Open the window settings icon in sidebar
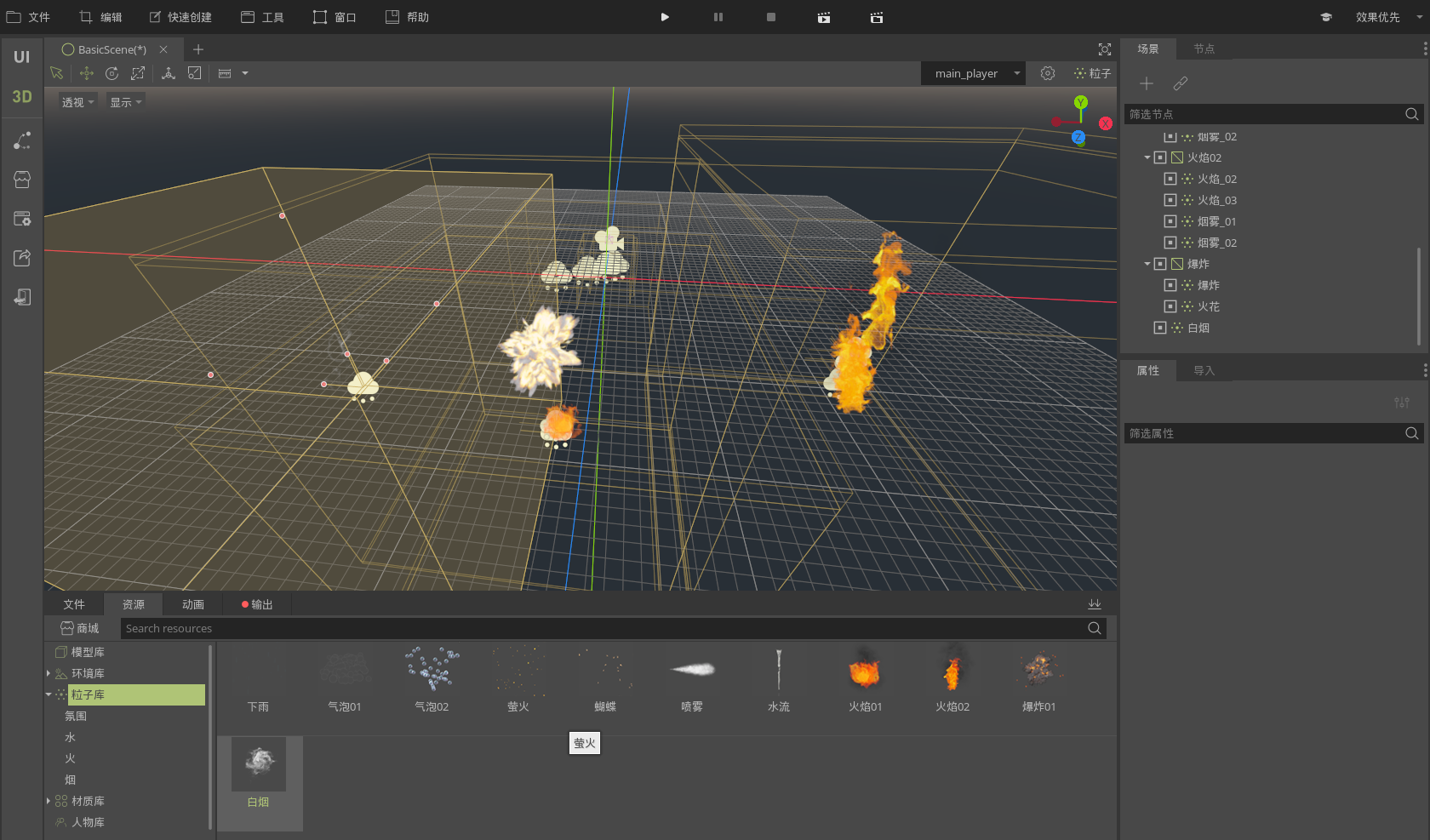The image size is (1430, 840). (x=22, y=219)
